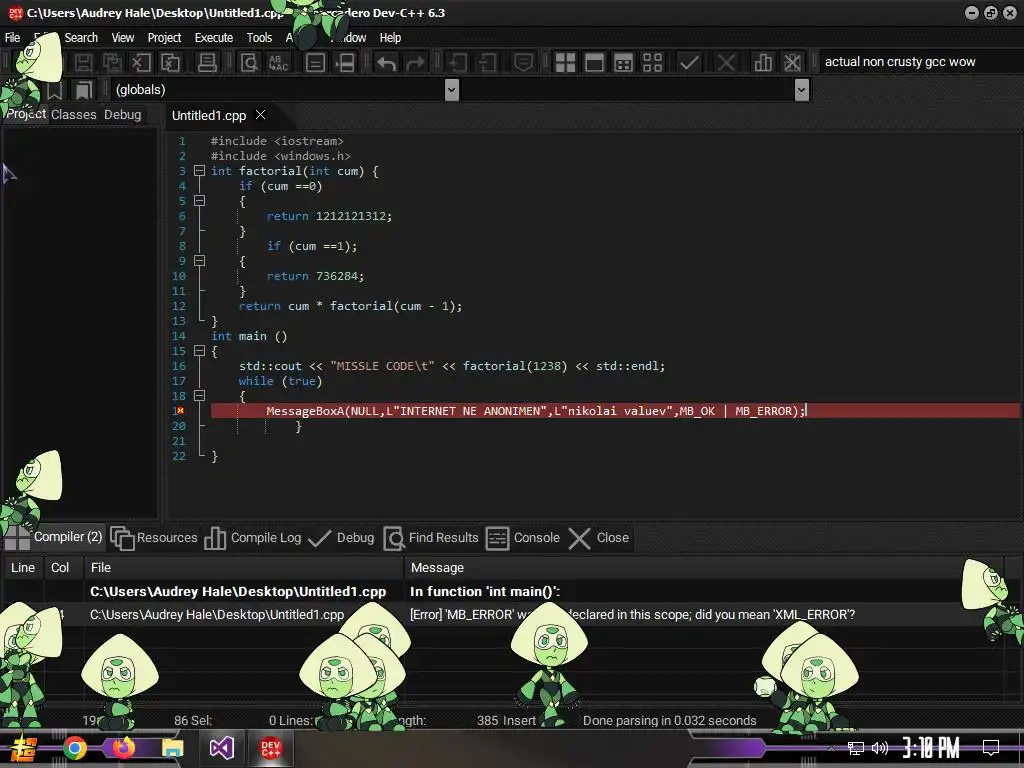The height and width of the screenshot is (768, 1024).
Task: Open the Search menu
Action: click(81, 38)
